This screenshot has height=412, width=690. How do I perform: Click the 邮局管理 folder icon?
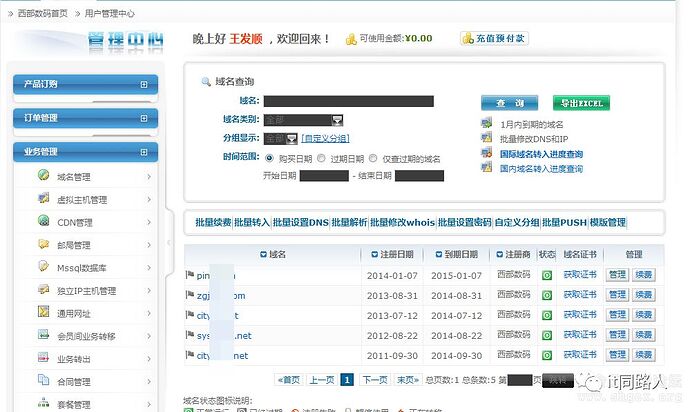coord(43,245)
